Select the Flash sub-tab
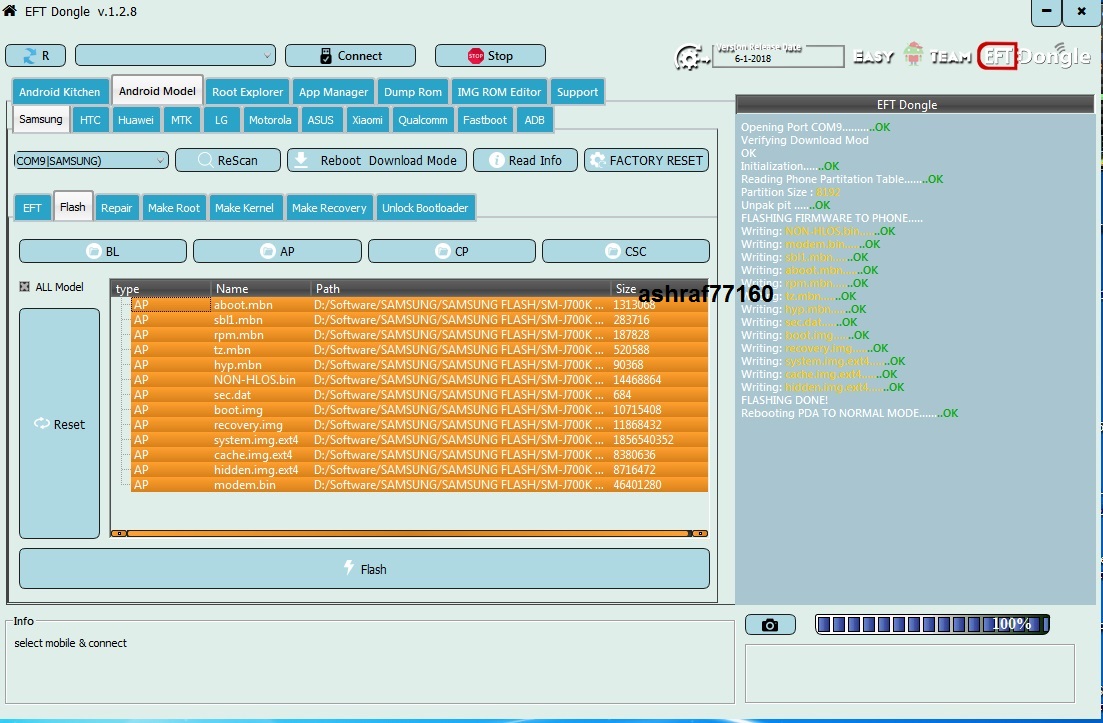This screenshot has width=1103, height=723. point(72,207)
